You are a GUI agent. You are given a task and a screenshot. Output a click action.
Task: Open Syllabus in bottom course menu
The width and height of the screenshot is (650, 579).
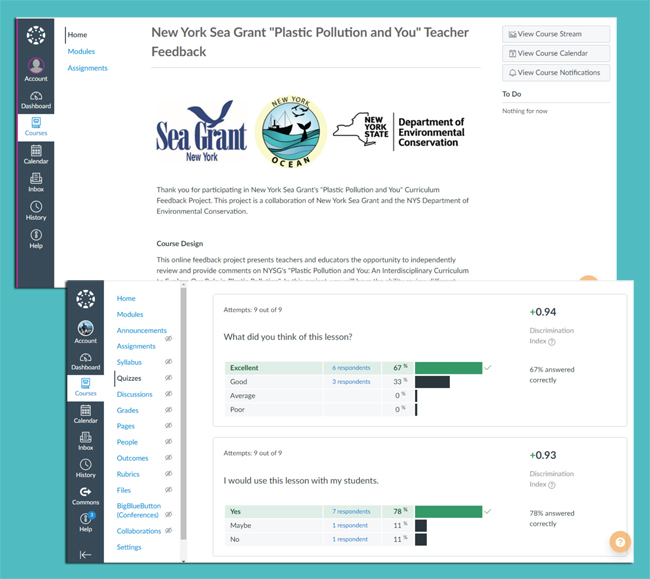coord(129,362)
